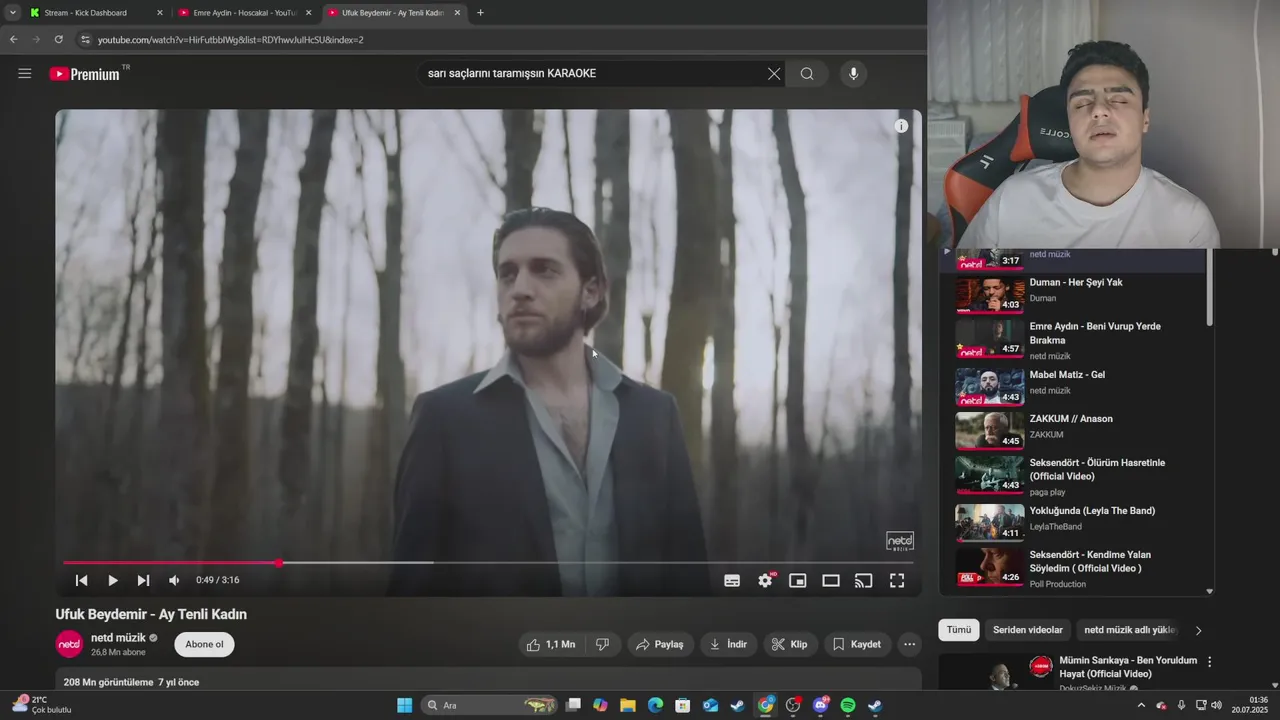Subscribe via Abone ol button
The height and width of the screenshot is (720, 1280).
coord(204,644)
